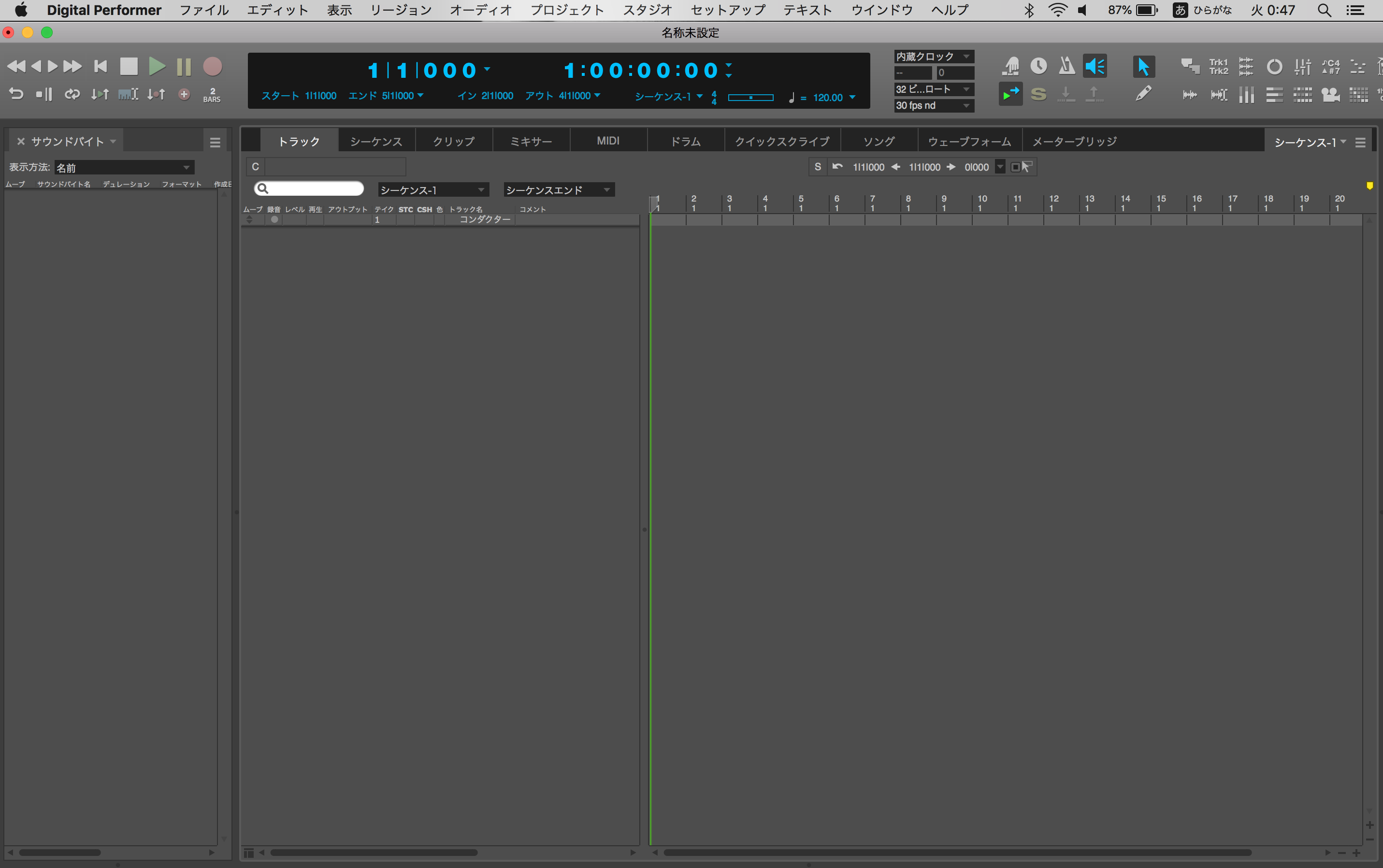
Task: Switch to the ミキサー tab
Action: pos(531,141)
